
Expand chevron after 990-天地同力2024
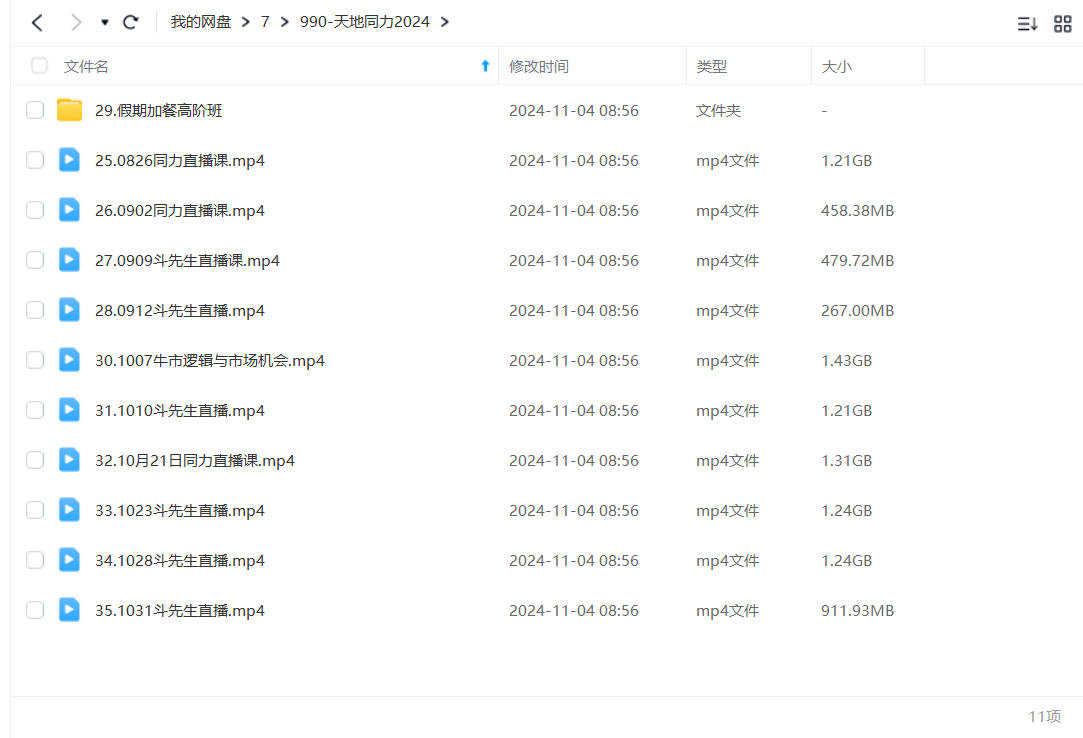tap(445, 22)
